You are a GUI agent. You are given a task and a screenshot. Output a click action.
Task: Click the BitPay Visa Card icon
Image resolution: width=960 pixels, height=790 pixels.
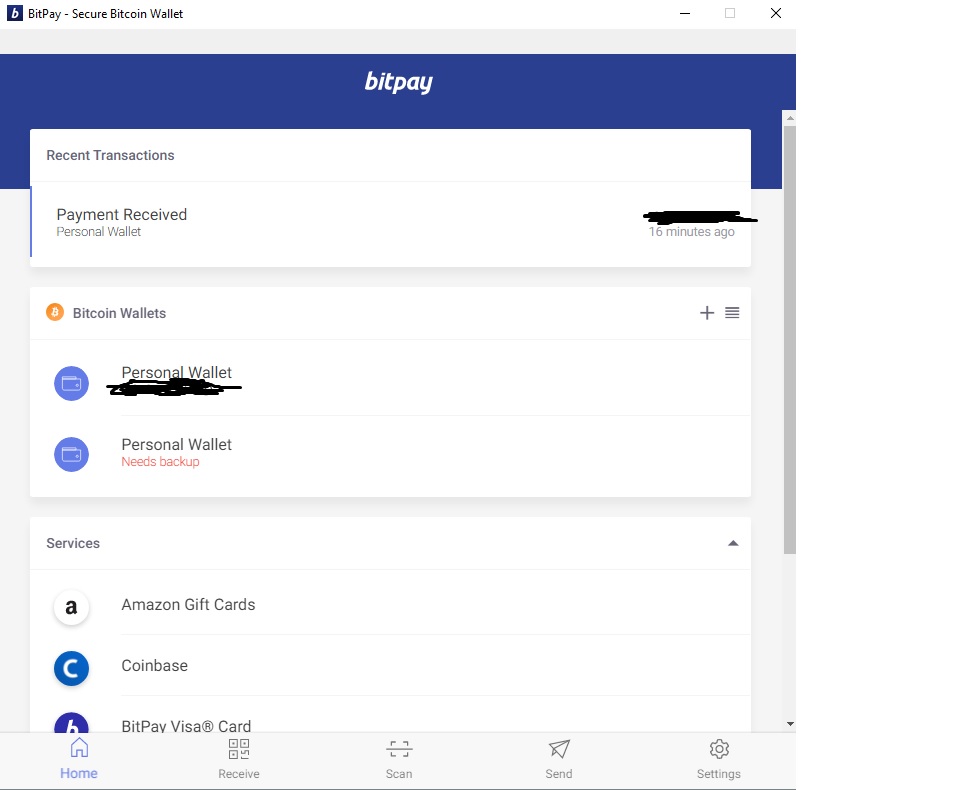tap(72, 723)
